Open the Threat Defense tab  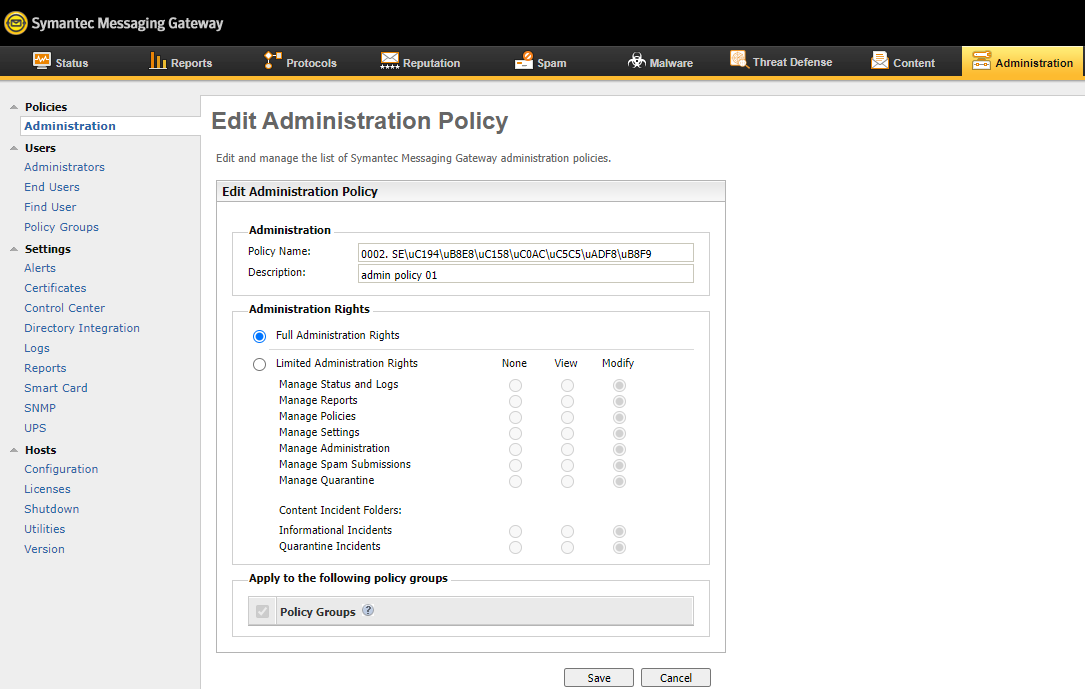[781, 62]
